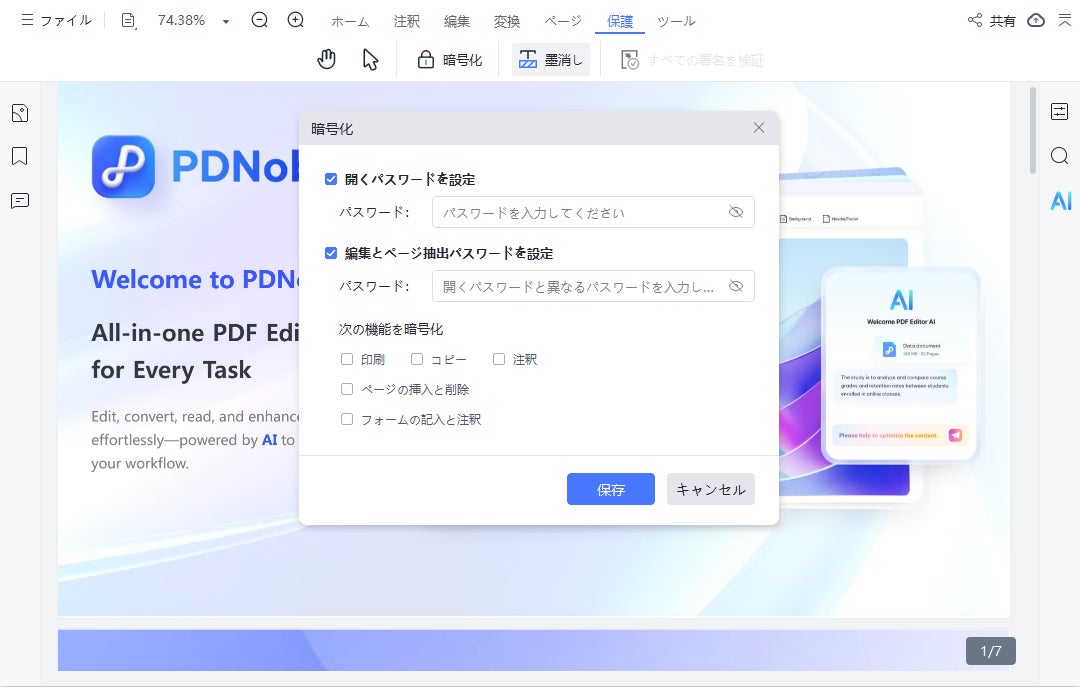Switch to the ホーム tab
This screenshot has height=687, width=1080.
click(350, 21)
